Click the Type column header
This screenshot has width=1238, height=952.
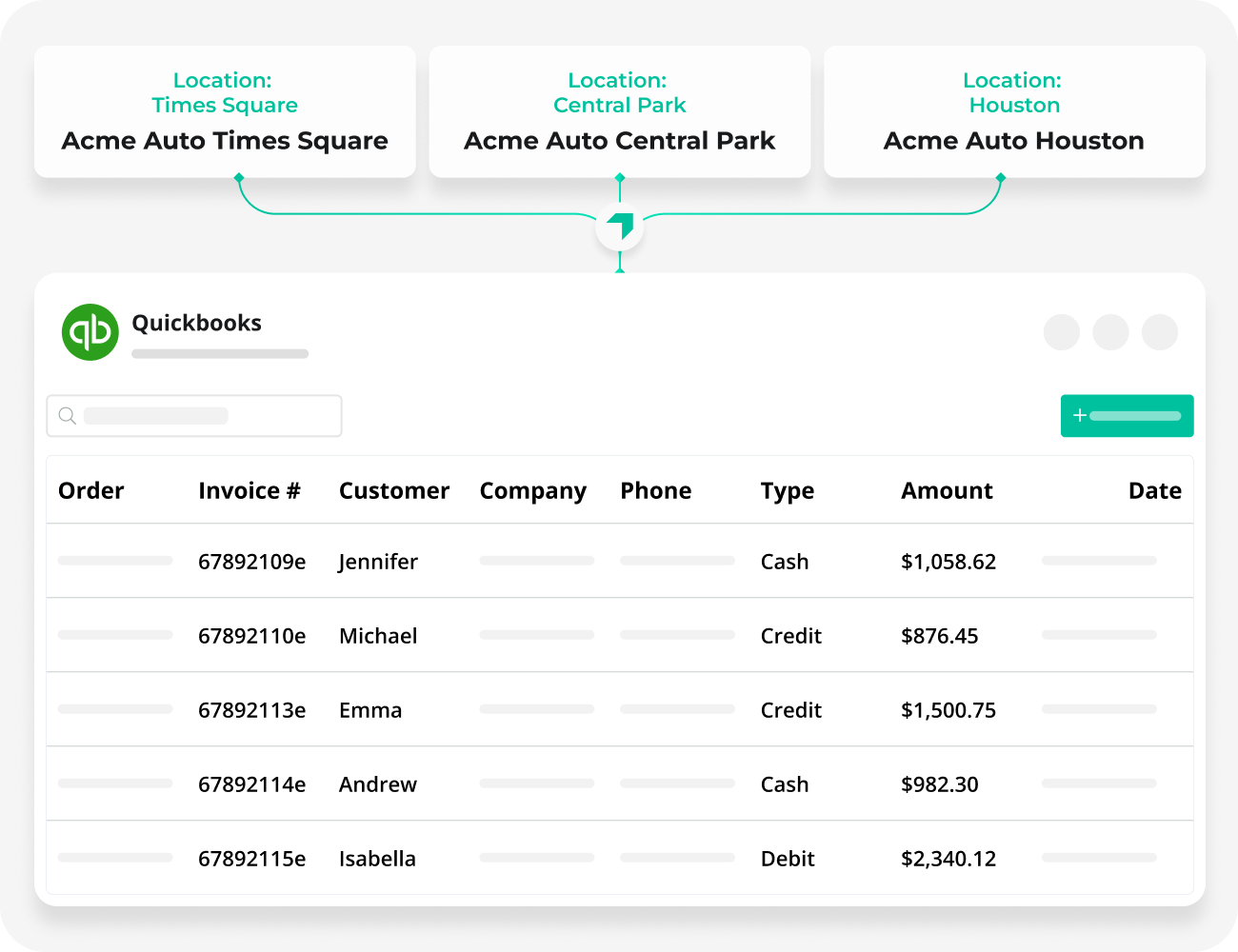[788, 491]
